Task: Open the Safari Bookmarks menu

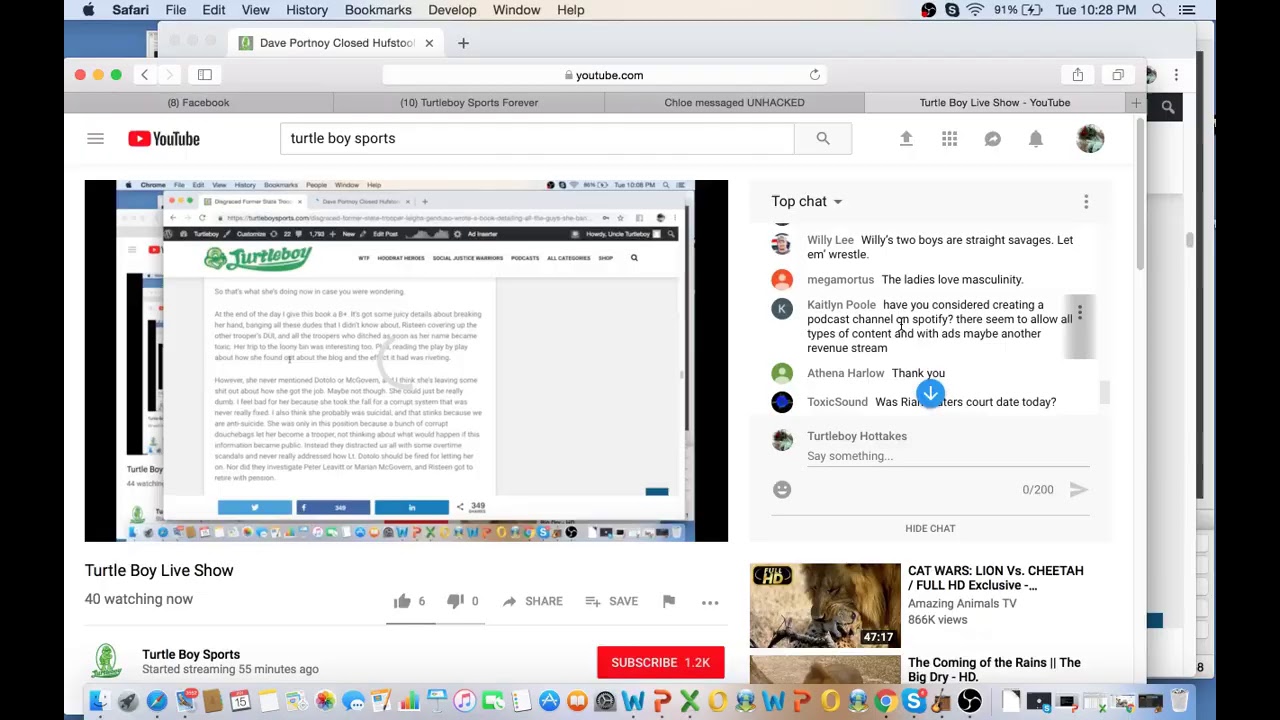Action: (x=378, y=10)
